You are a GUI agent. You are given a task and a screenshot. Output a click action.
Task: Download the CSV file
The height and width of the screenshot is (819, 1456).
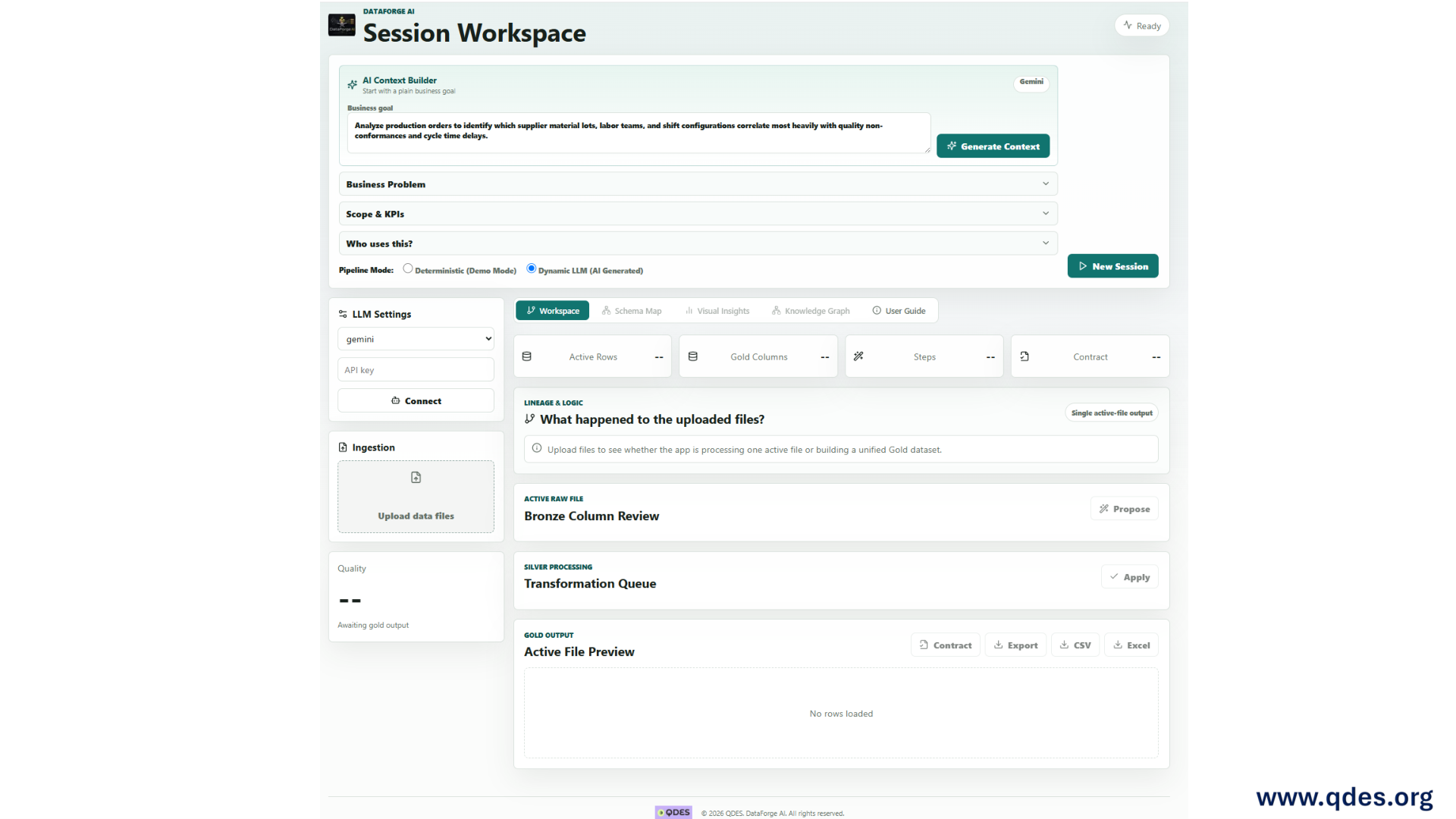1075,645
